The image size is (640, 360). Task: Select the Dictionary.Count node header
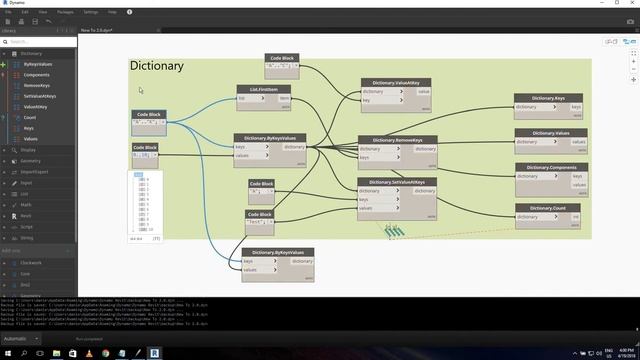[548, 208]
